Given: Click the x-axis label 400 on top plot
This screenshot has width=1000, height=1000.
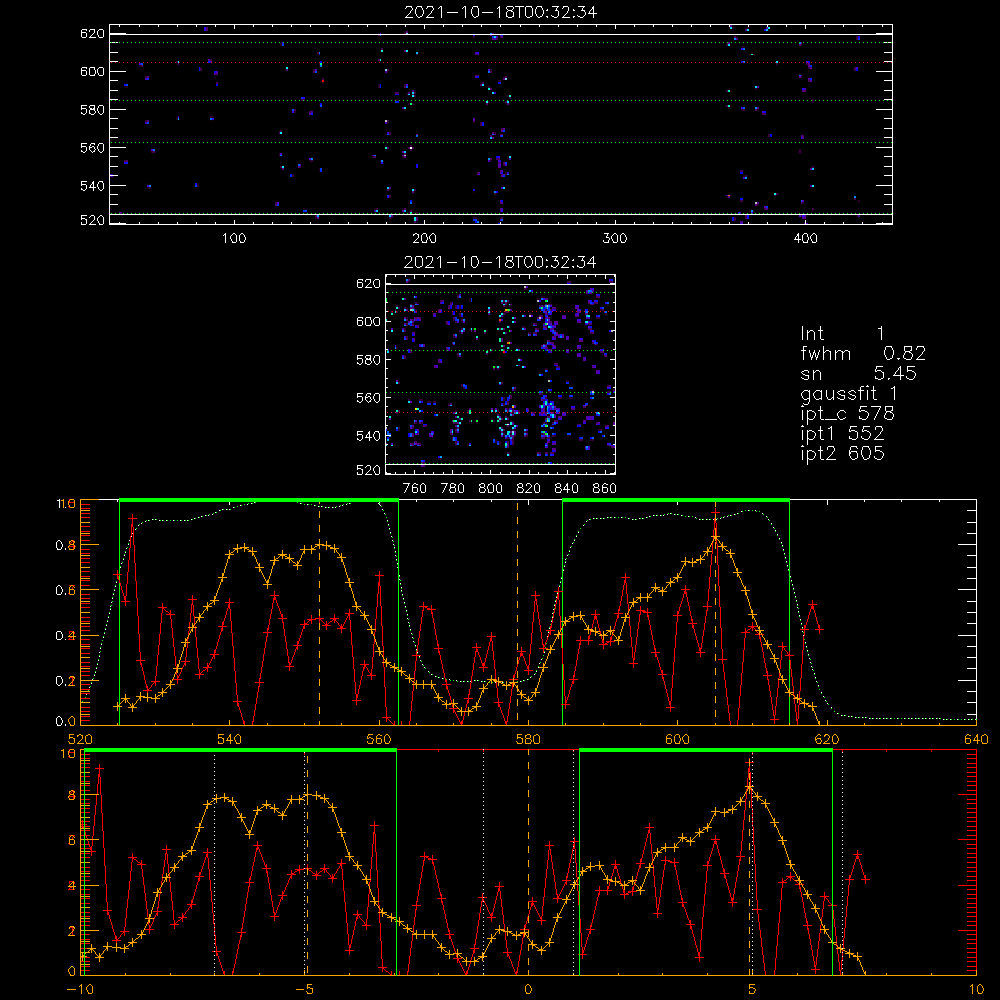Looking at the screenshot, I should point(805,239).
